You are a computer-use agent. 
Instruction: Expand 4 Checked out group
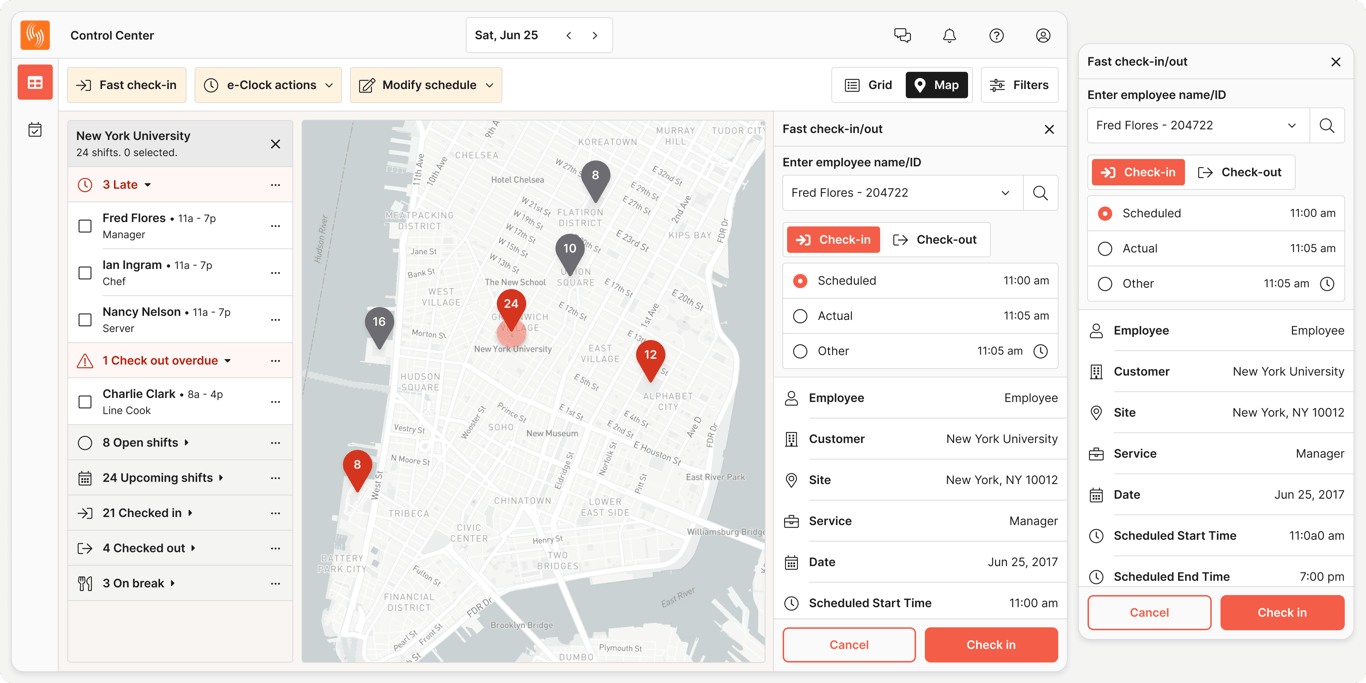pos(193,548)
